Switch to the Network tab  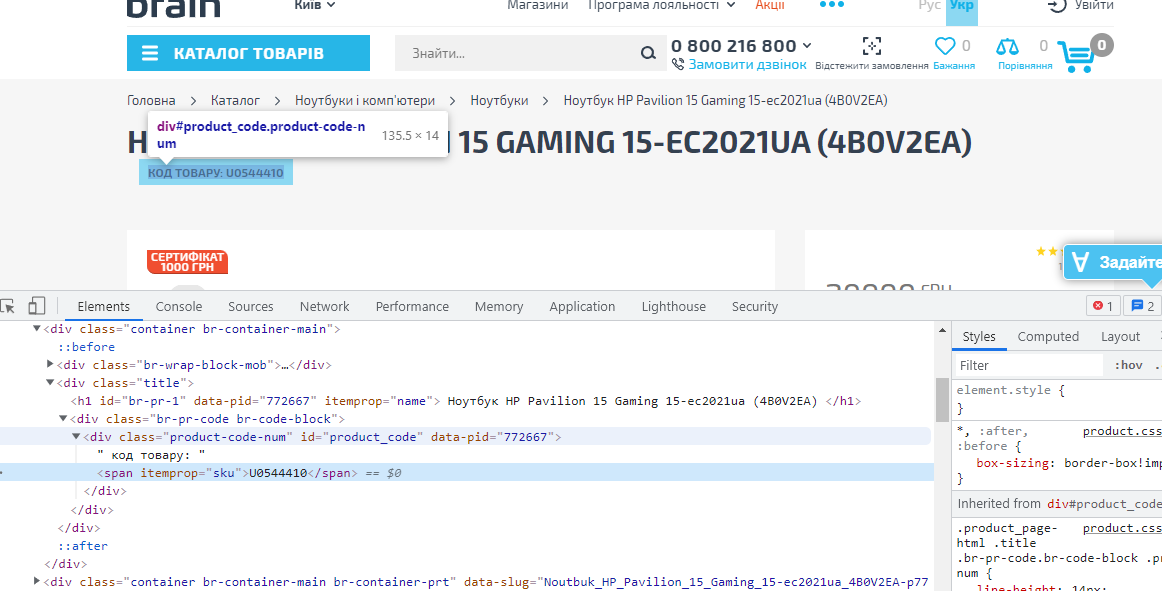pos(325,306)
